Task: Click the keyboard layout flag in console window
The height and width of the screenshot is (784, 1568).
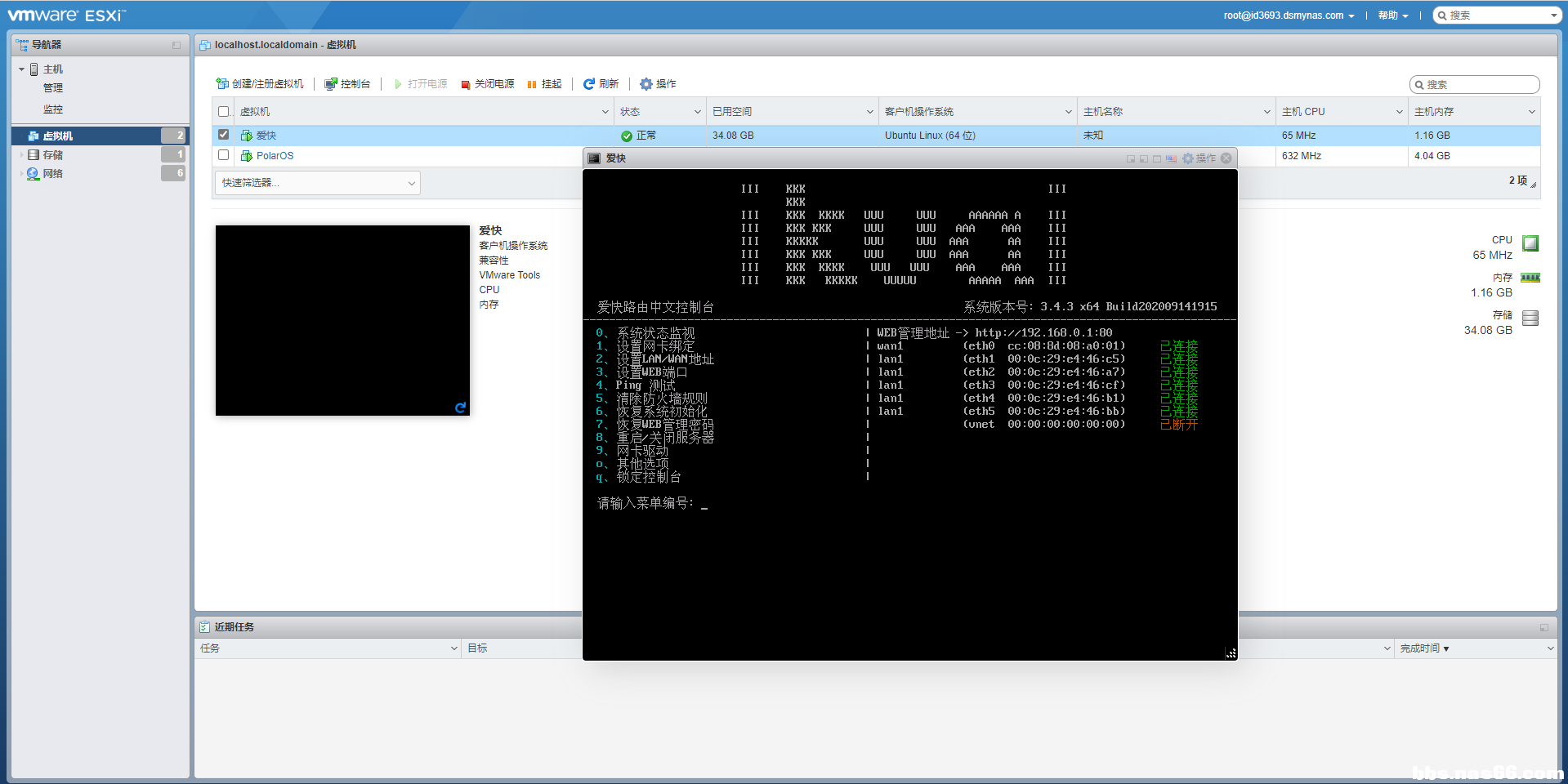Action: [x=1171, y=158]
